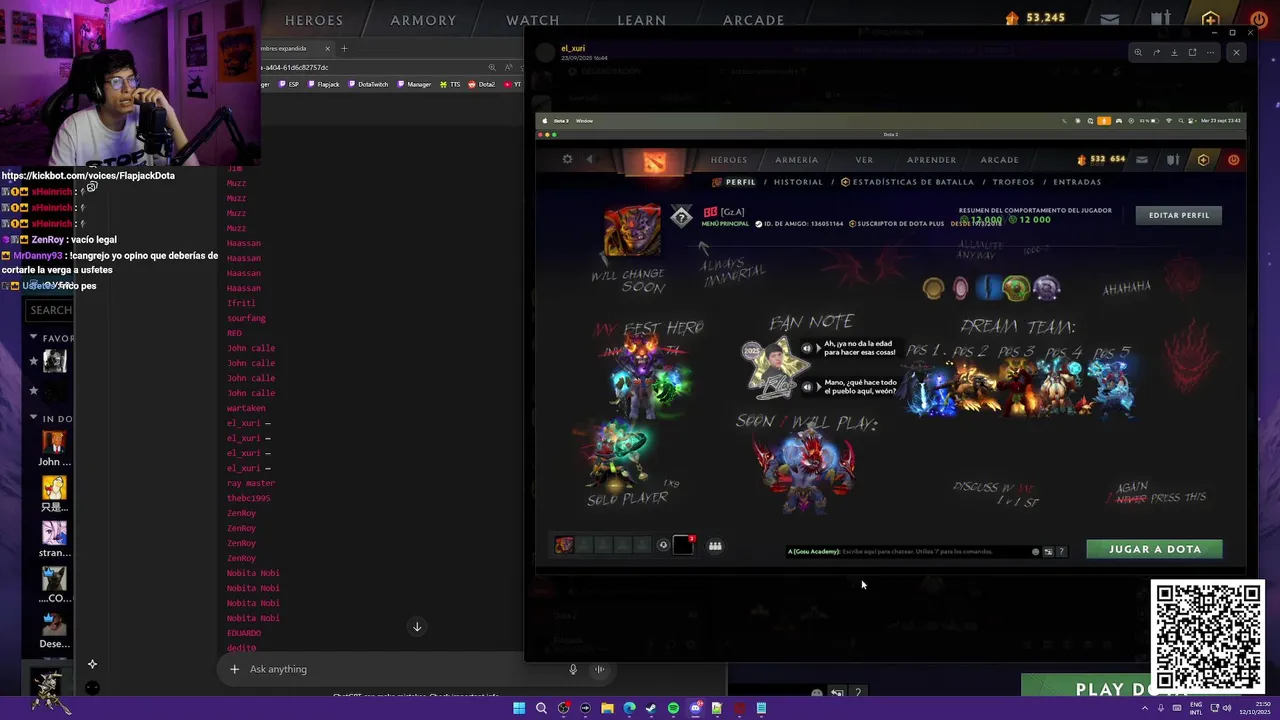This screenshot has width=1280, height=720.
Task: Open the image in browser icon
Action: [x=1192, y=52]
